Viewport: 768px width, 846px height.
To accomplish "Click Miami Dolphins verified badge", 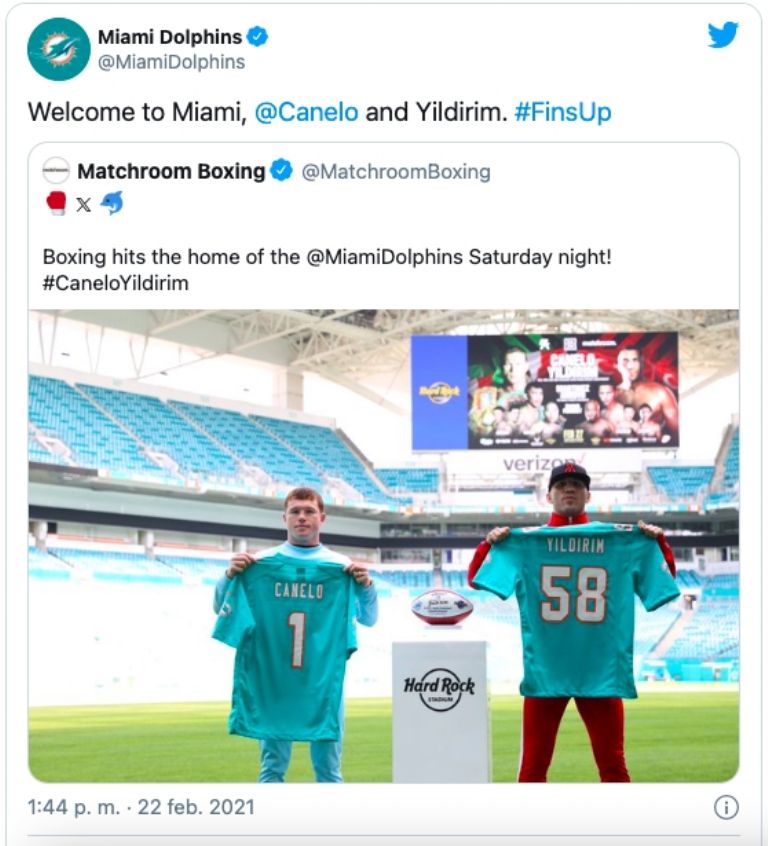I will click(257, 37).
